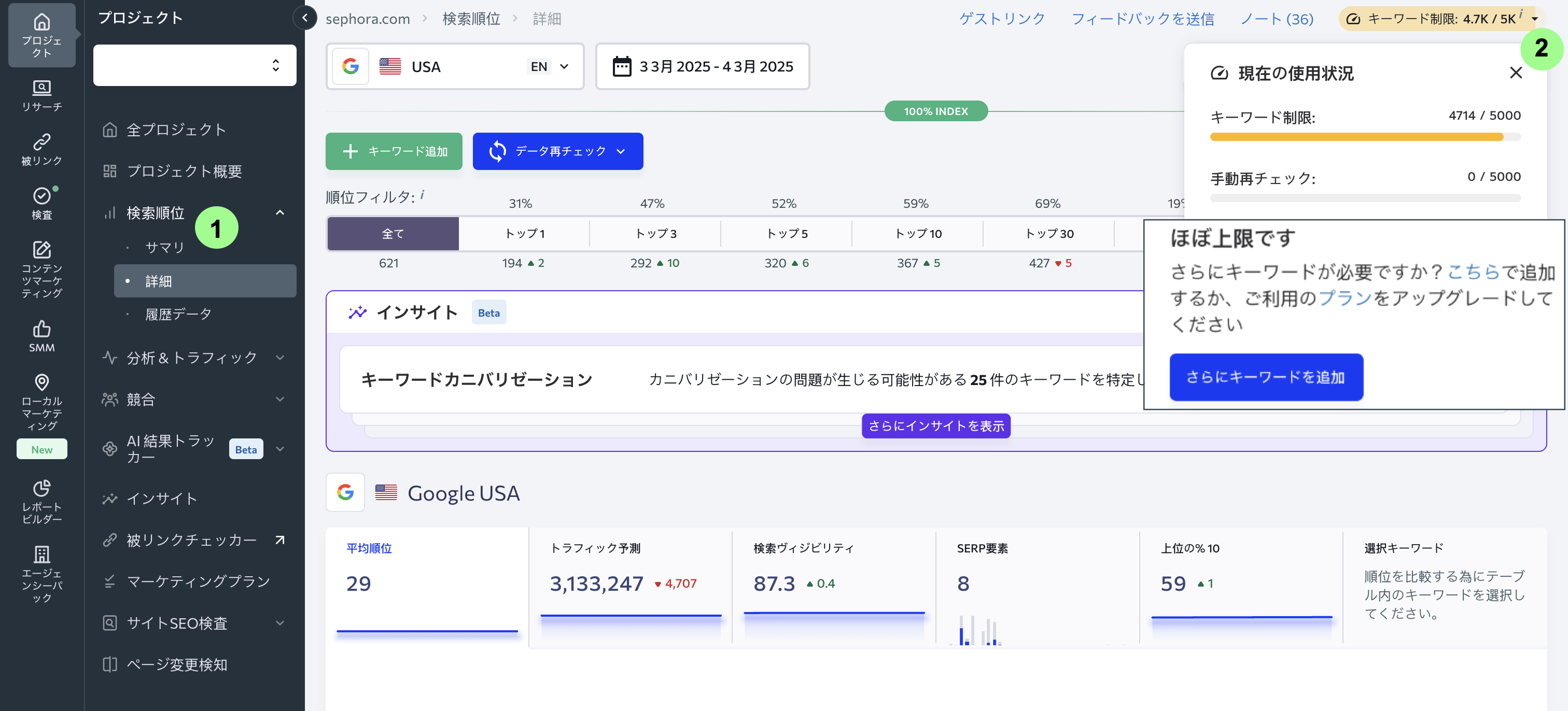Select the 全て ranking filter tab

tap(393, 234)
